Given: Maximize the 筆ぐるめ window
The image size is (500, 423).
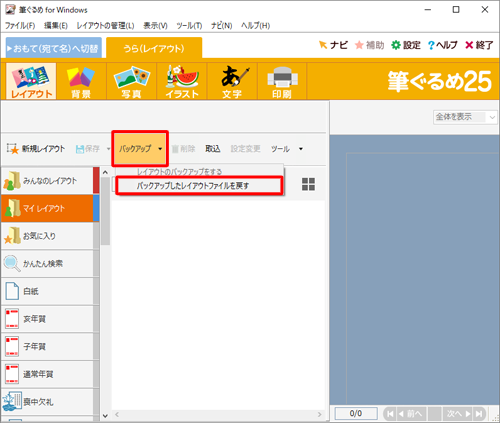Looking at the screenshot, I should click(x=456, y=10).
